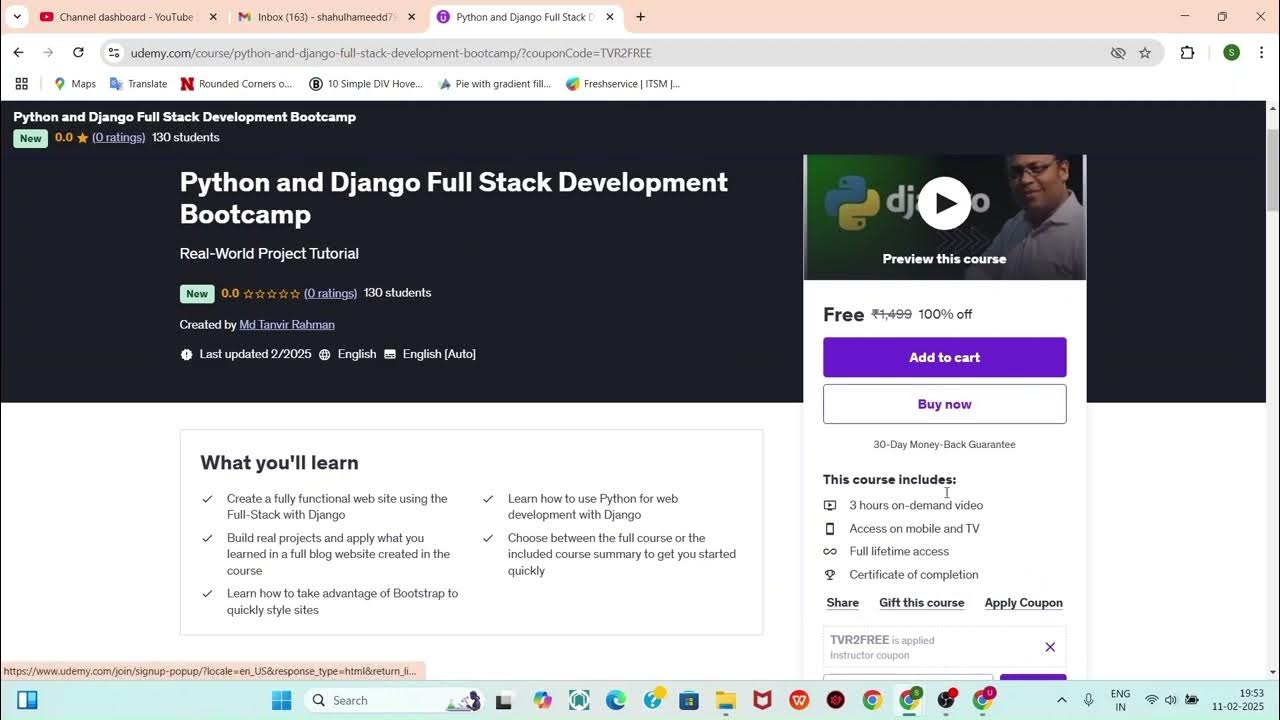Click the Add to cart button
This screenshot has height=720, width=1280.
(x=944, y=357)
